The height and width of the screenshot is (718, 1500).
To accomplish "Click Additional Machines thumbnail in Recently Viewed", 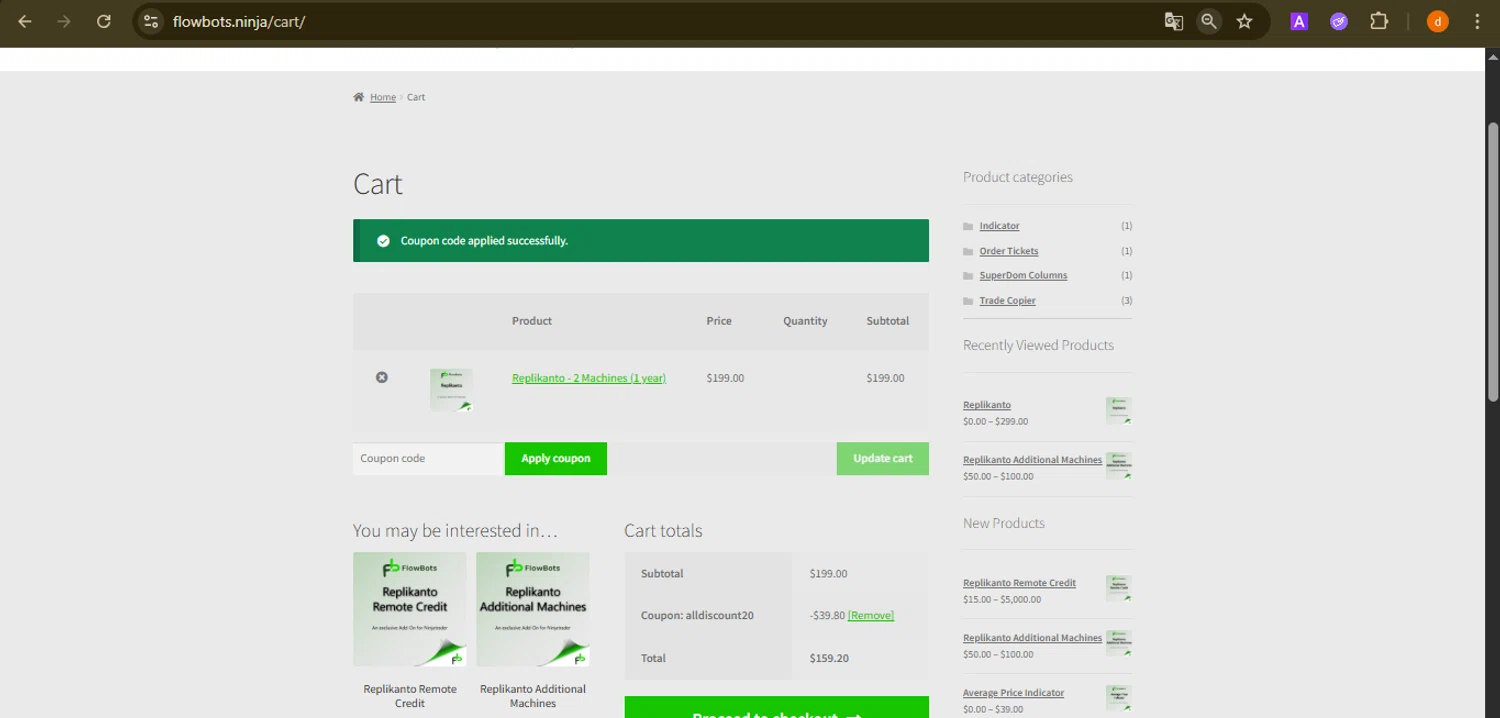I will tap(1119, 466).
